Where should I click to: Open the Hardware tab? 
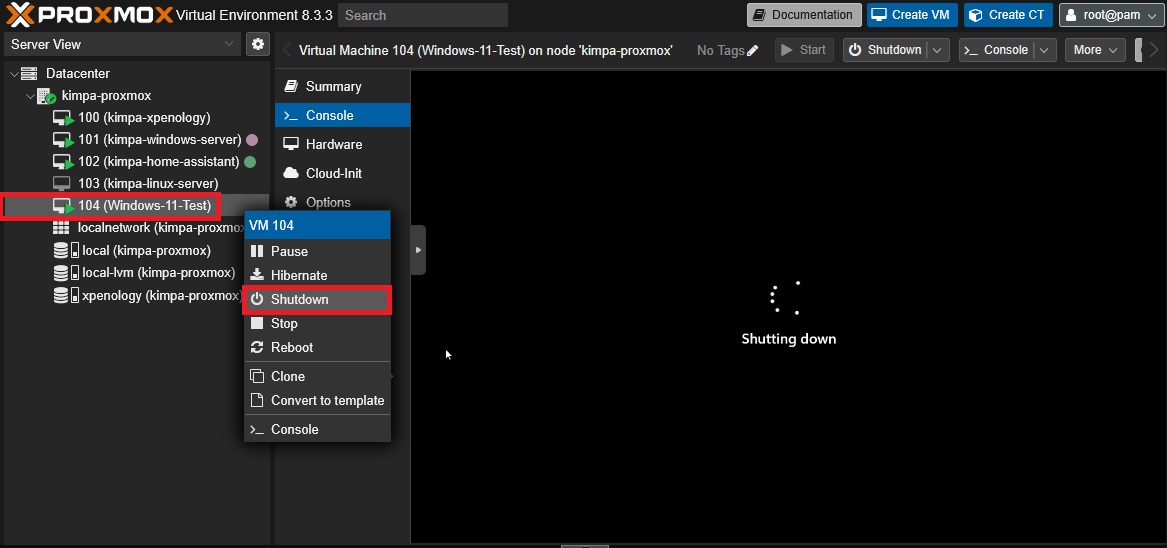tap(333, 144)
